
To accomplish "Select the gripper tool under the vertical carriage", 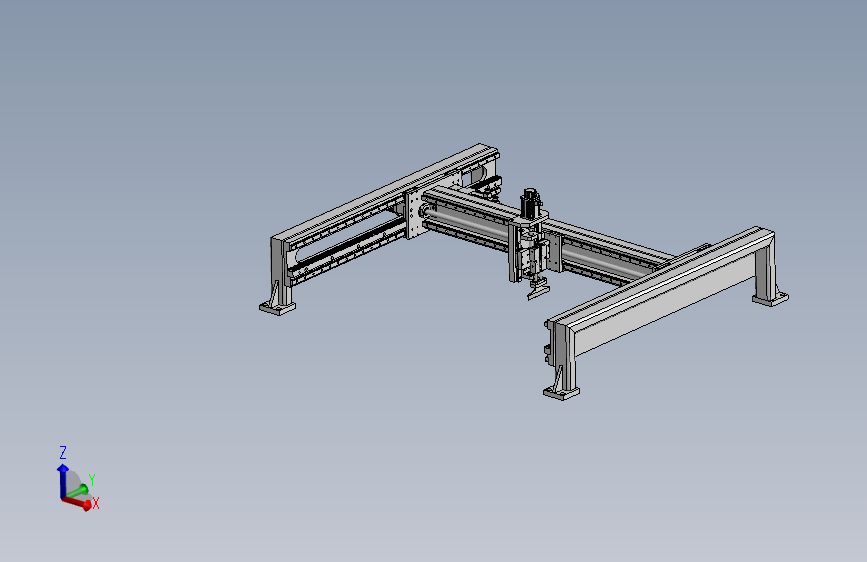I will (x=537, y=289).
